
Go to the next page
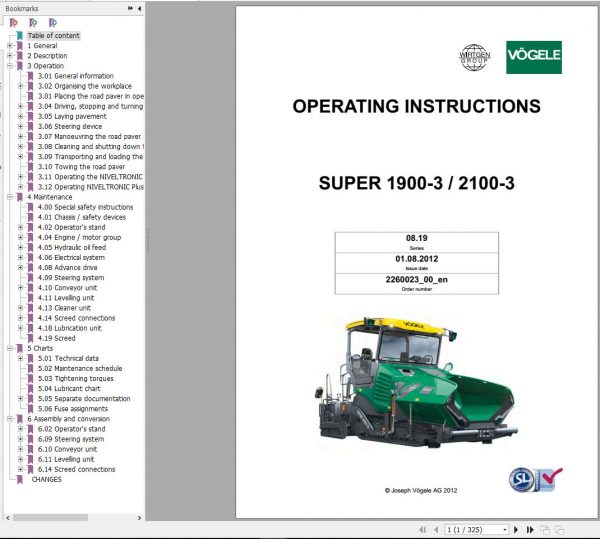(516, 529)
